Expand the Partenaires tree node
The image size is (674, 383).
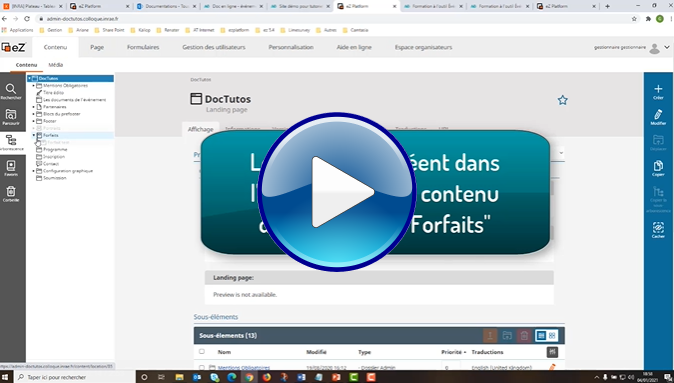tap(34, 107)
